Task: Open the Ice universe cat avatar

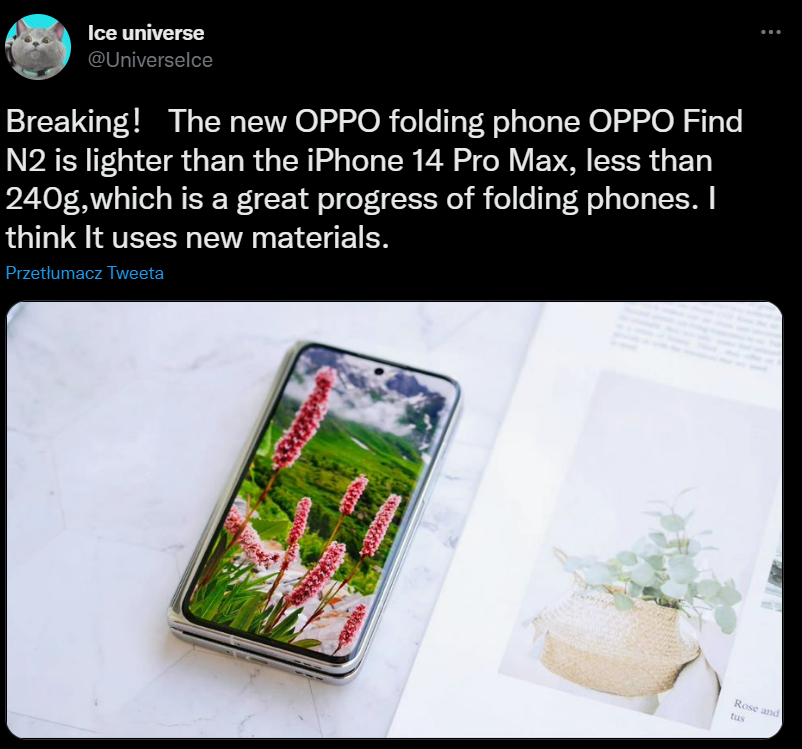Action: click(38, 47)
